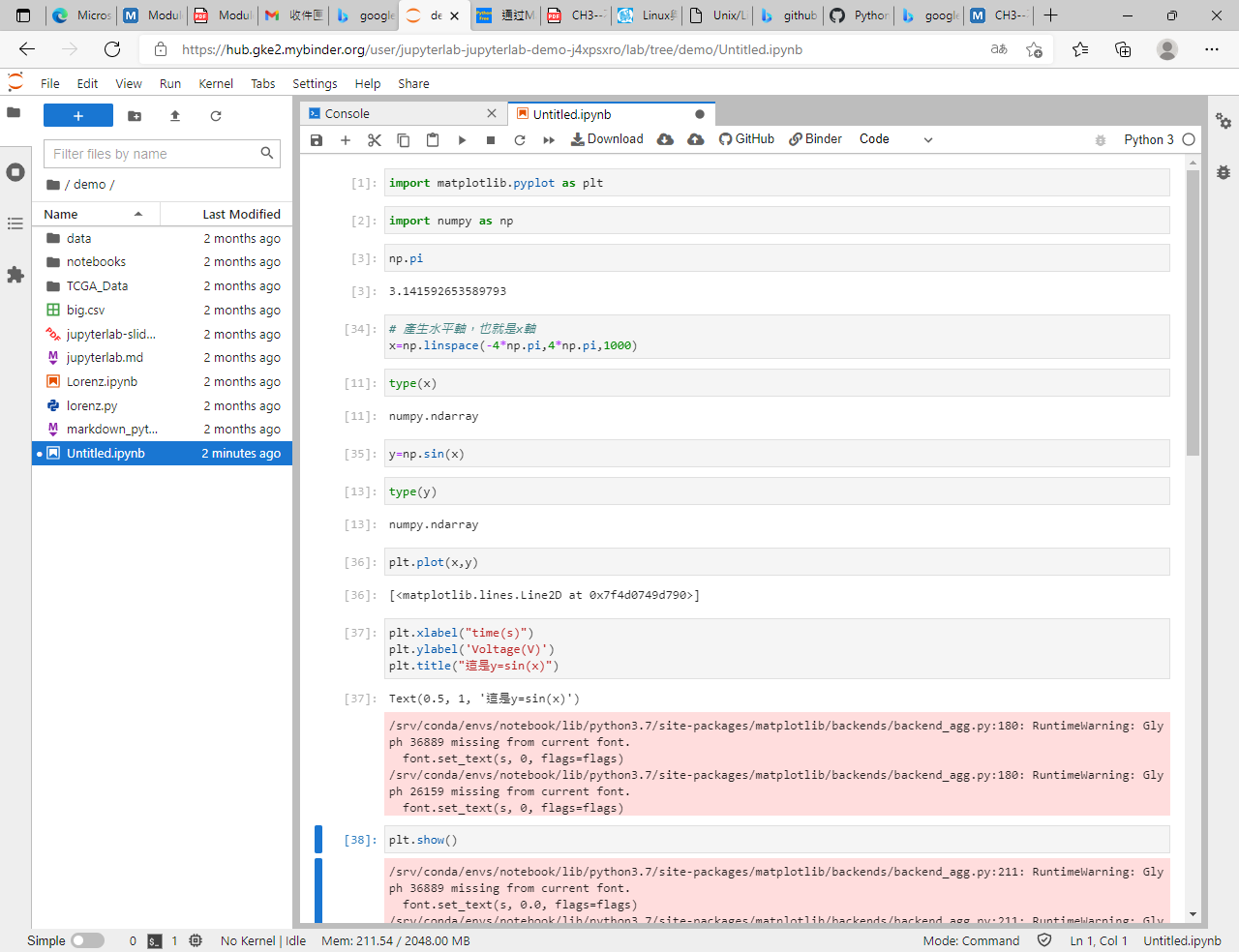Open the Kernel menu
This screenshot has height=952, width=1239.
point(216,83)
